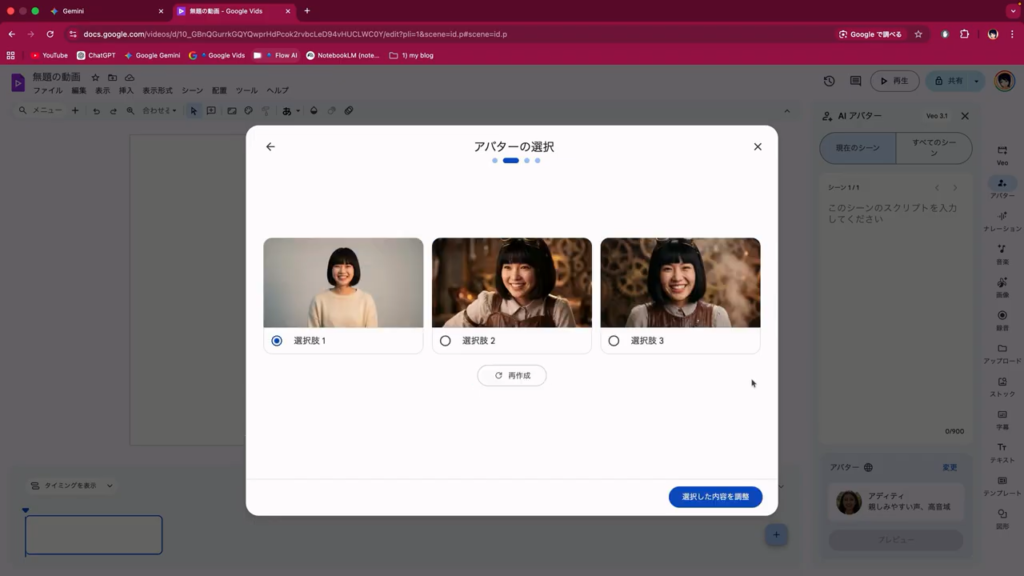Image resolution: width=1024 pixels, height=576 pixels.
Task: Click the 選択肢 2 avatar thumbnail image
Action: pyautogui.click(x=511, y=283)
